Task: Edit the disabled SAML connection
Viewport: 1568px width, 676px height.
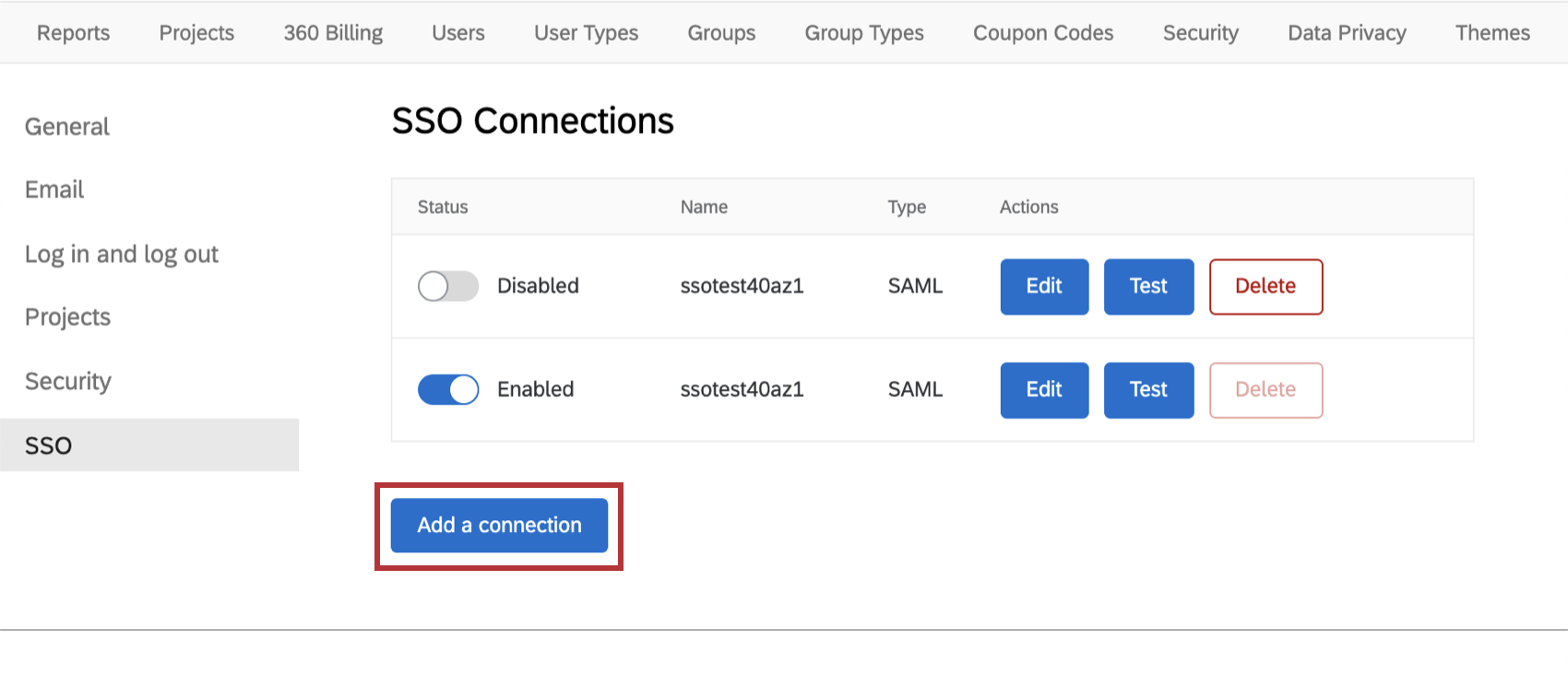Action: point(1044,287)
